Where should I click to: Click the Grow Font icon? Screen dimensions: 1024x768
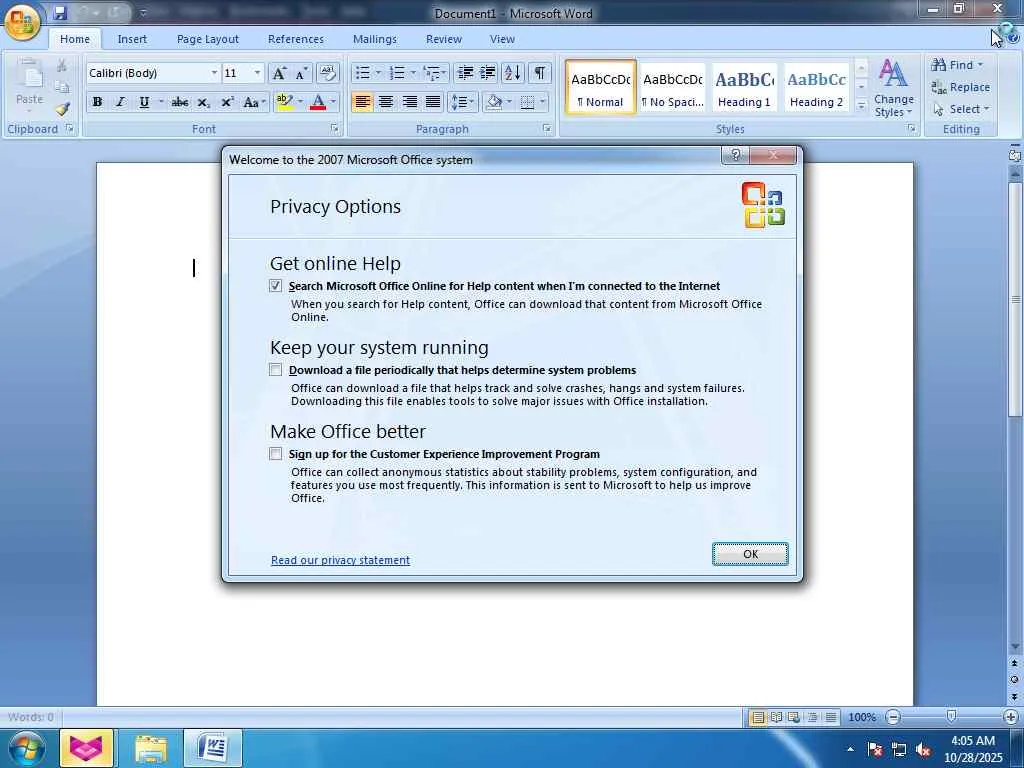(279, 73)
